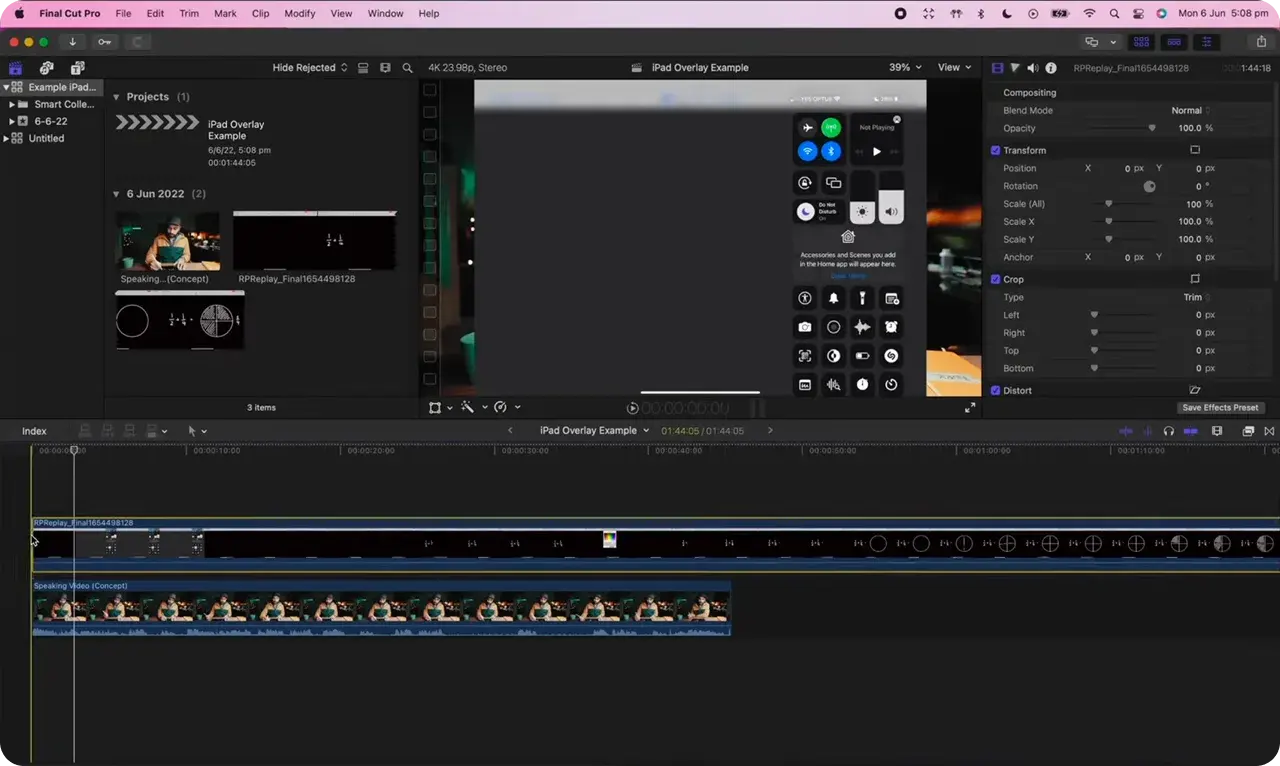The width and height of the screenshot is (1280, 766).
Task: Play the viewer from the transport button
Action: click(632, 408)
